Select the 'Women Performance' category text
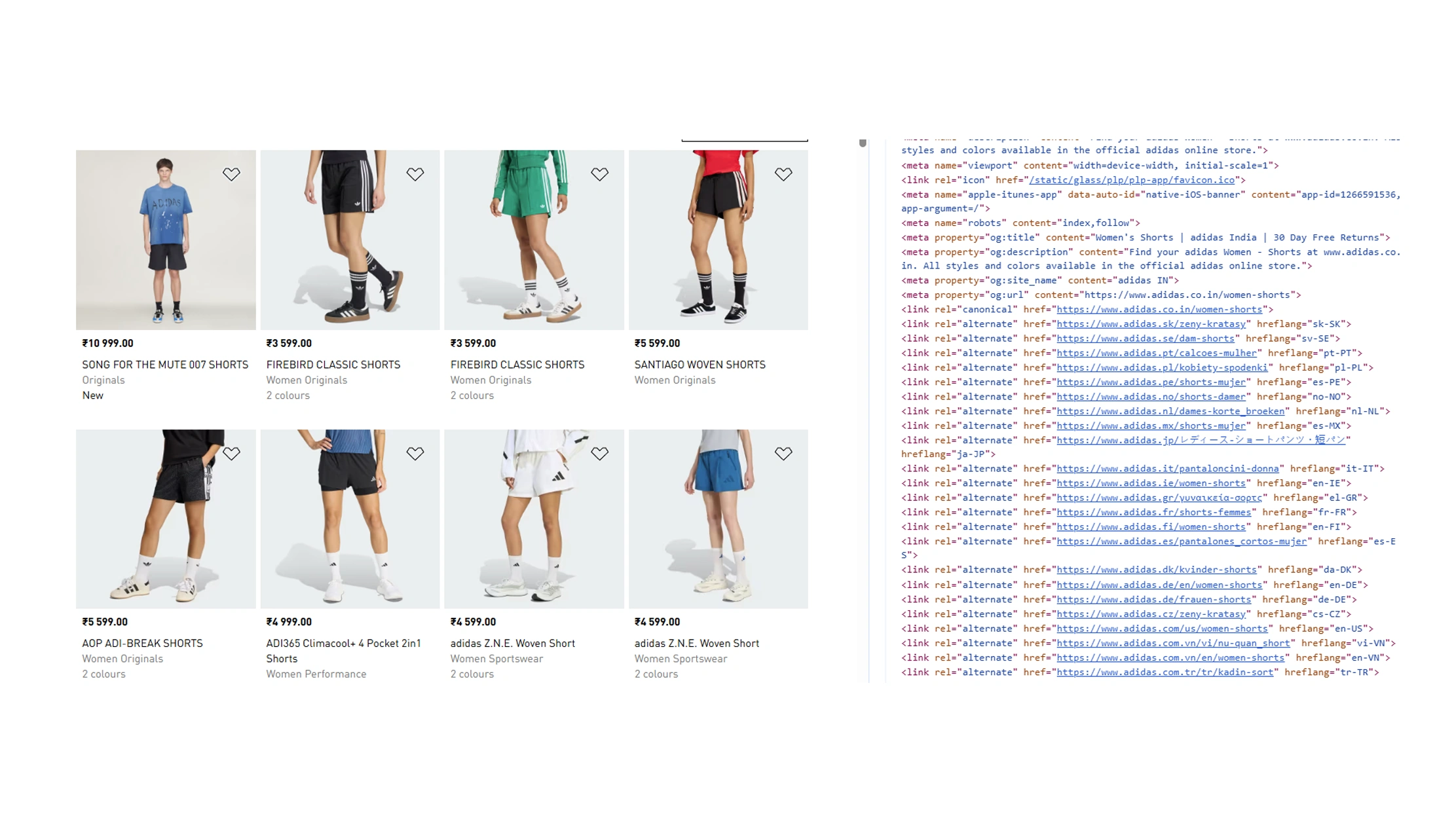 (x=316, y=674)
